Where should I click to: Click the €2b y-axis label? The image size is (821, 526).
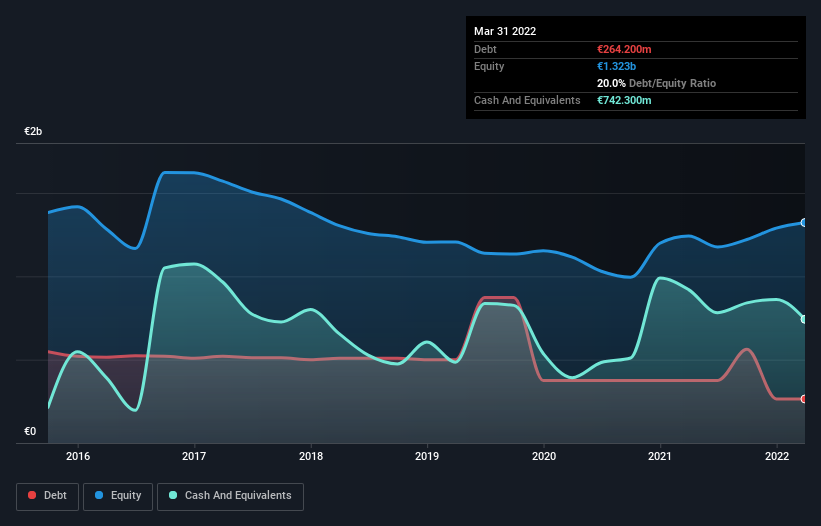point(33,131)
